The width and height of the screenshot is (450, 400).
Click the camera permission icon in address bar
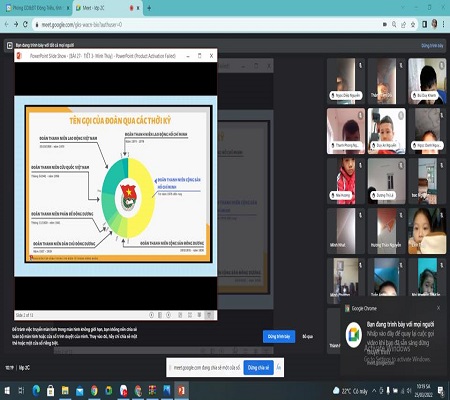point(385,24)
